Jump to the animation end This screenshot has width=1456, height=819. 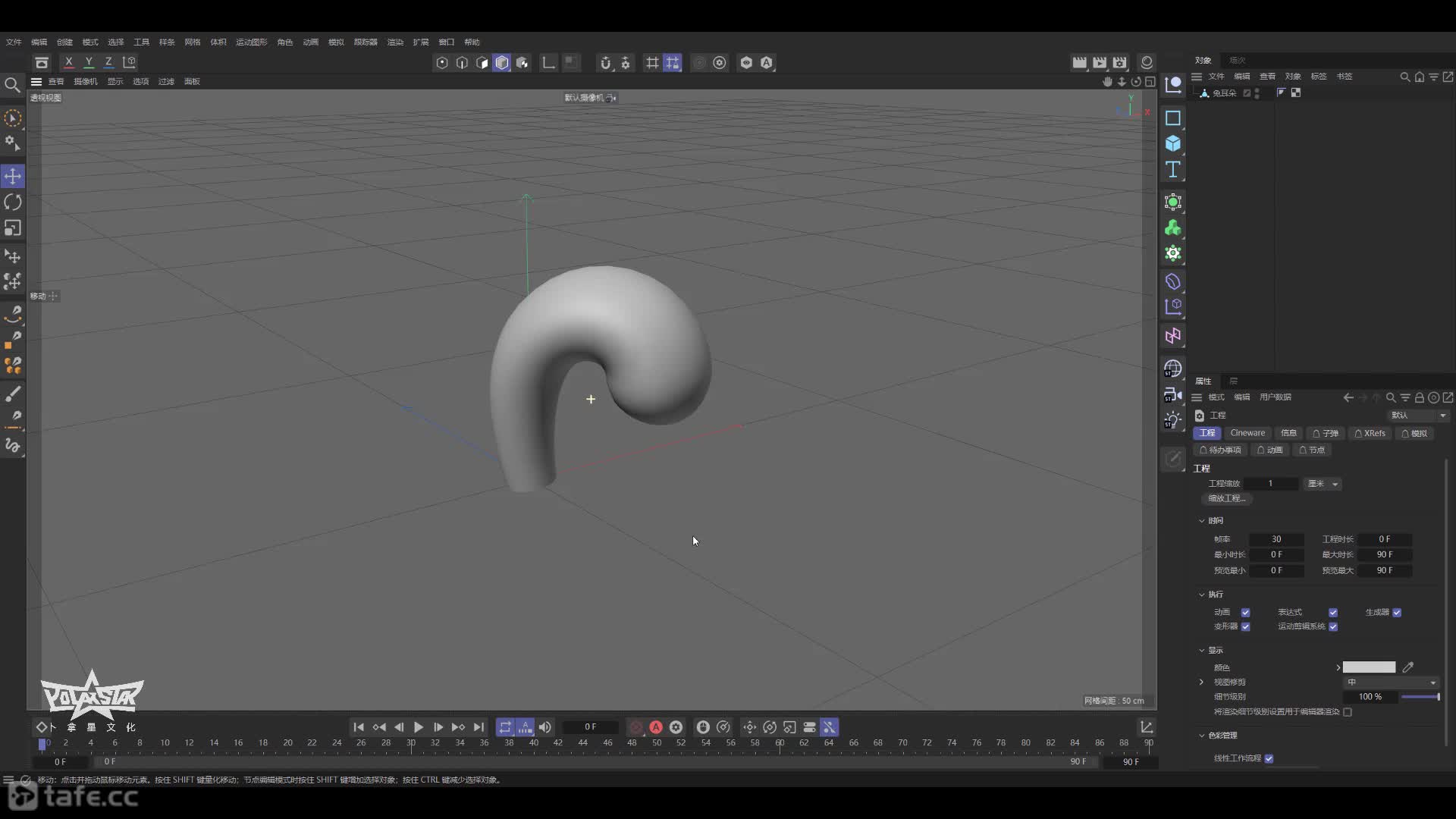[x=479, y=727]
